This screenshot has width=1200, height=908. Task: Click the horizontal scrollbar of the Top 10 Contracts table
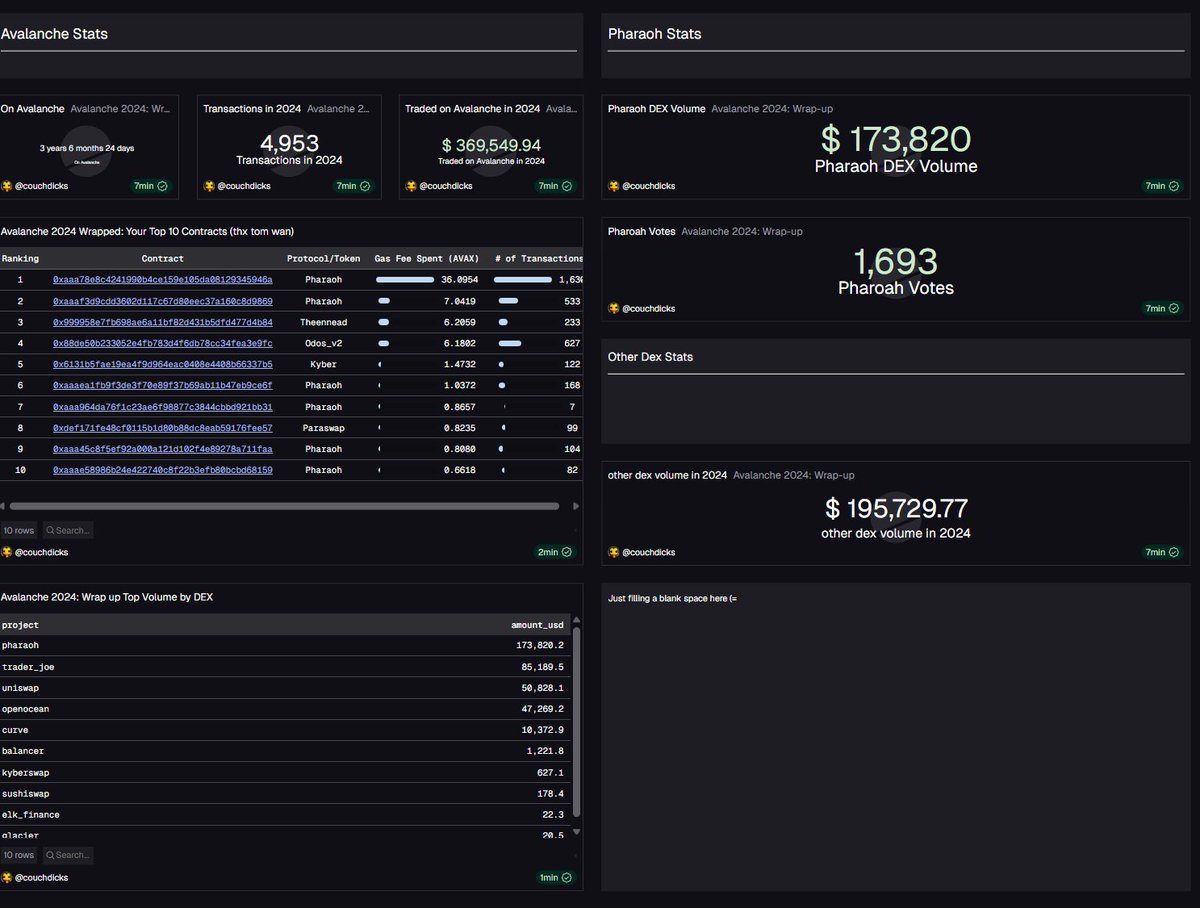[284, 506]
